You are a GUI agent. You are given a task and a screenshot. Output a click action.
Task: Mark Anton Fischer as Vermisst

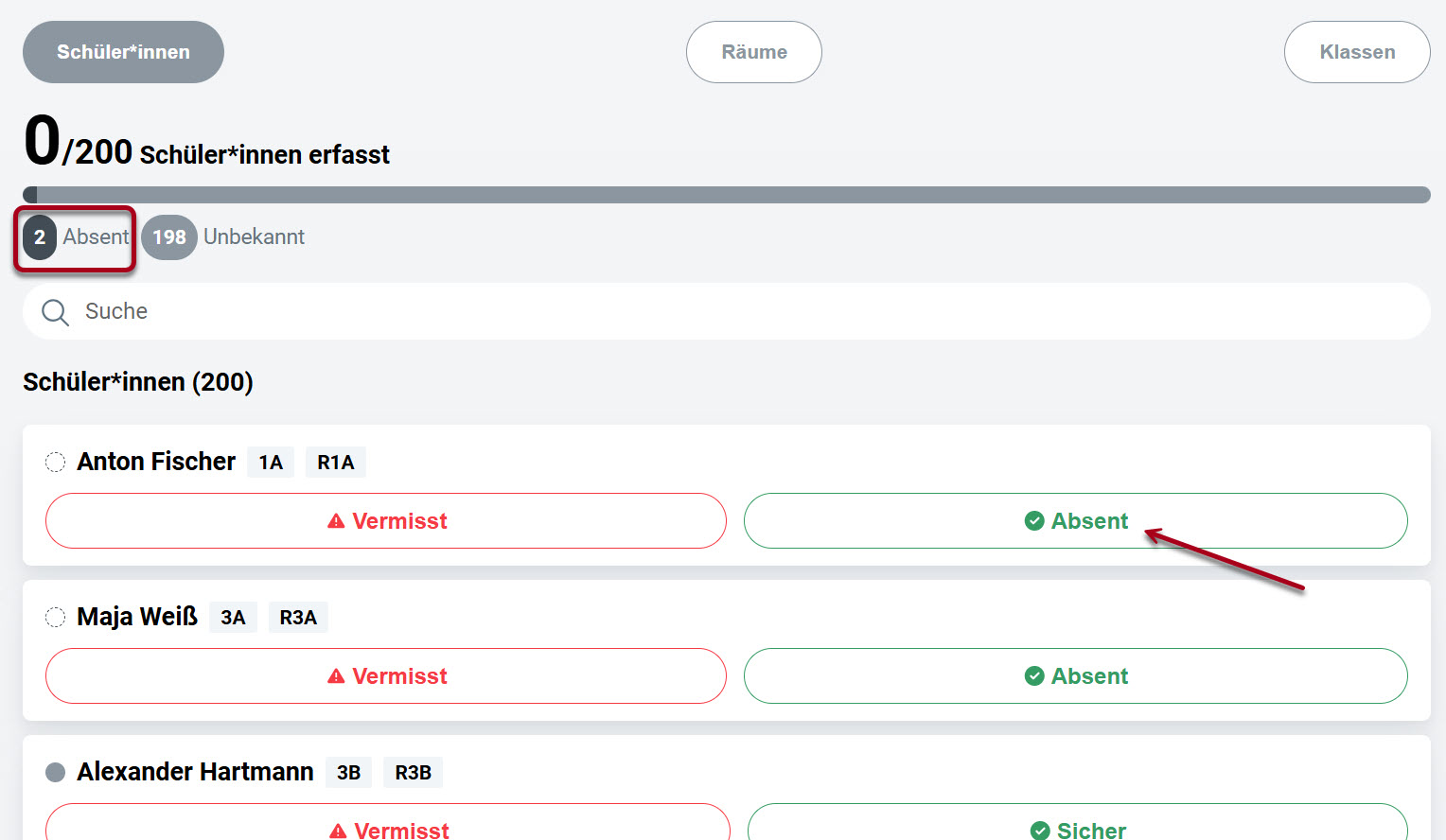click(386, 521)
